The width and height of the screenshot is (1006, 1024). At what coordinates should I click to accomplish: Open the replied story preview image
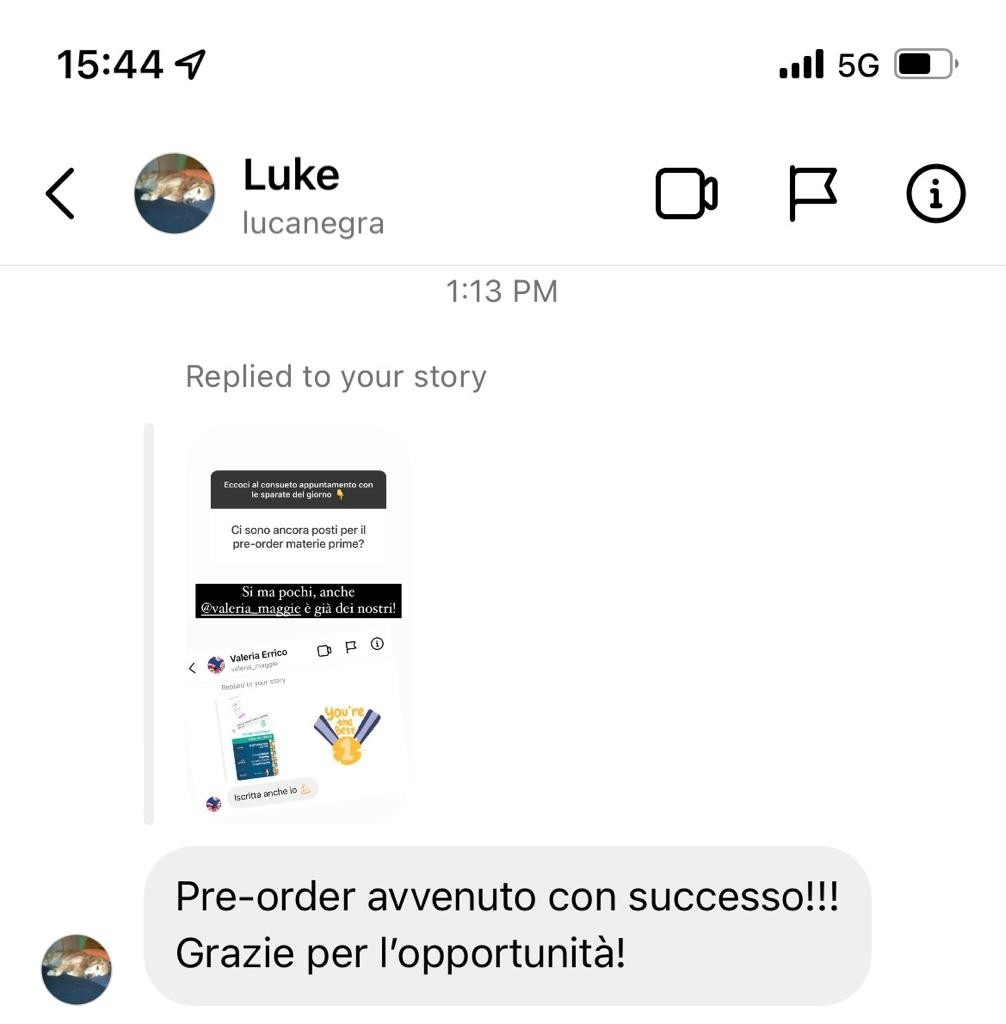299,624
